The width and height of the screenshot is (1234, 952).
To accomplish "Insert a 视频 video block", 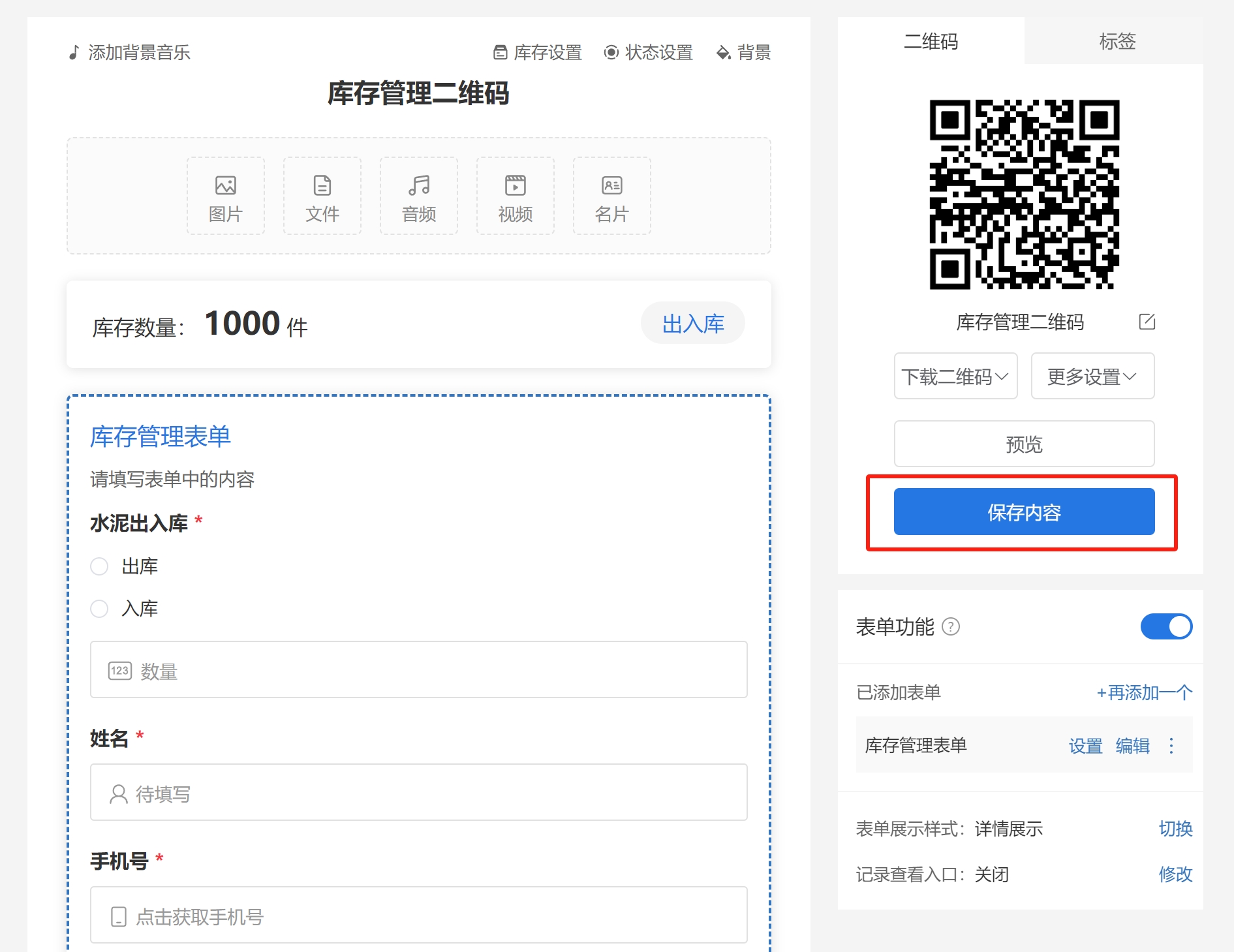I will pos(516,196).
